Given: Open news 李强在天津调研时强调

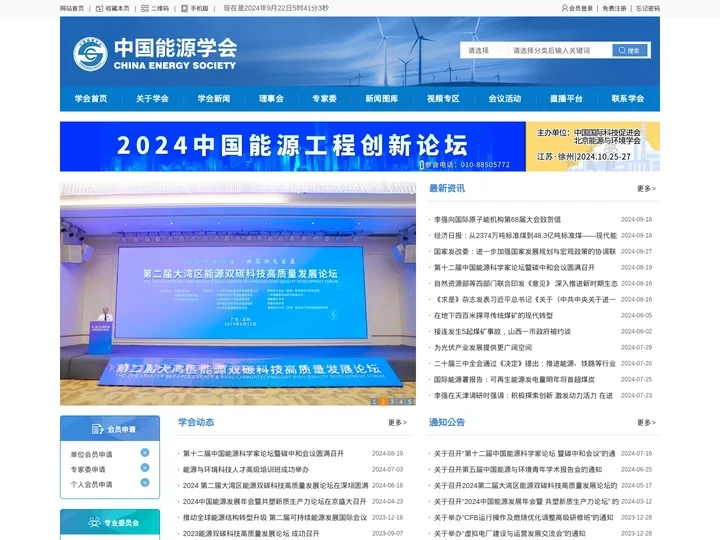Looking at the screenshot, I should [x=523, y=395].
